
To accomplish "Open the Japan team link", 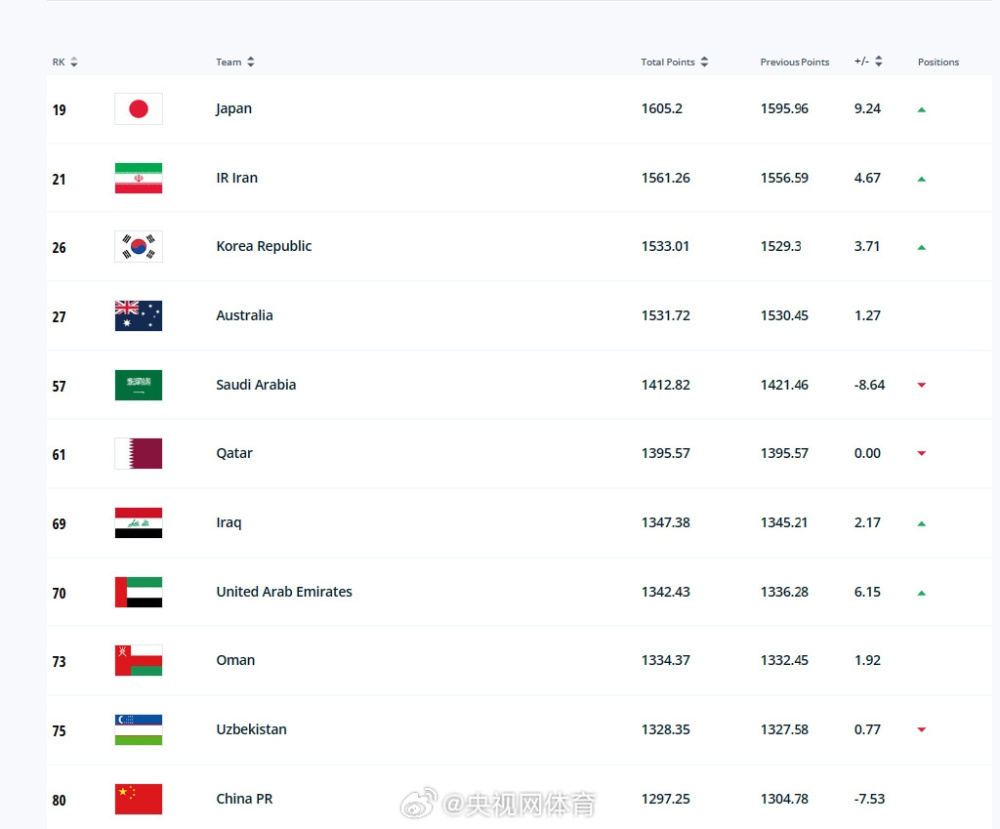I will click(233, 109).
